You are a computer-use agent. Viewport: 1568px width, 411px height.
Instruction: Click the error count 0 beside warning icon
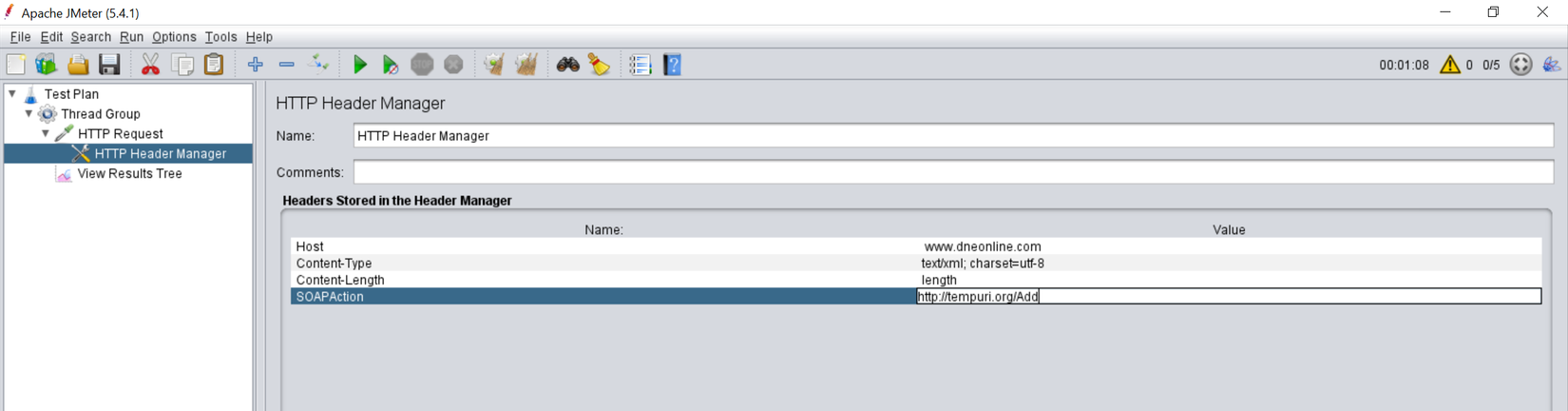coord(1469,66)
